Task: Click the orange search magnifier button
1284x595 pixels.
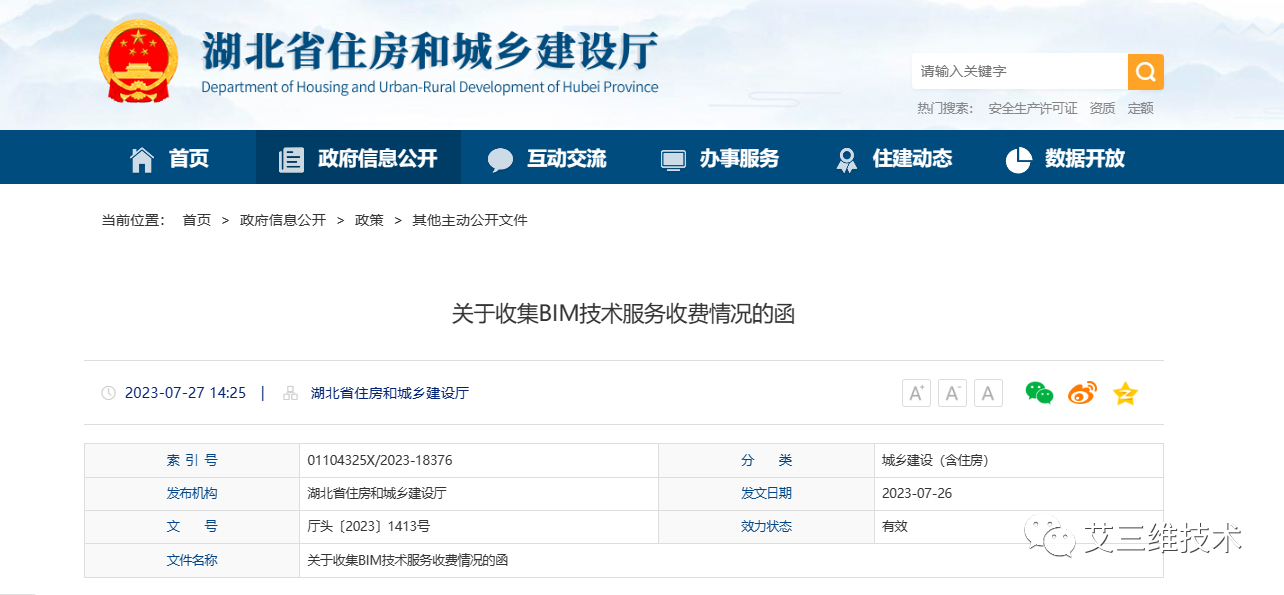Action: click(1145, 72)
